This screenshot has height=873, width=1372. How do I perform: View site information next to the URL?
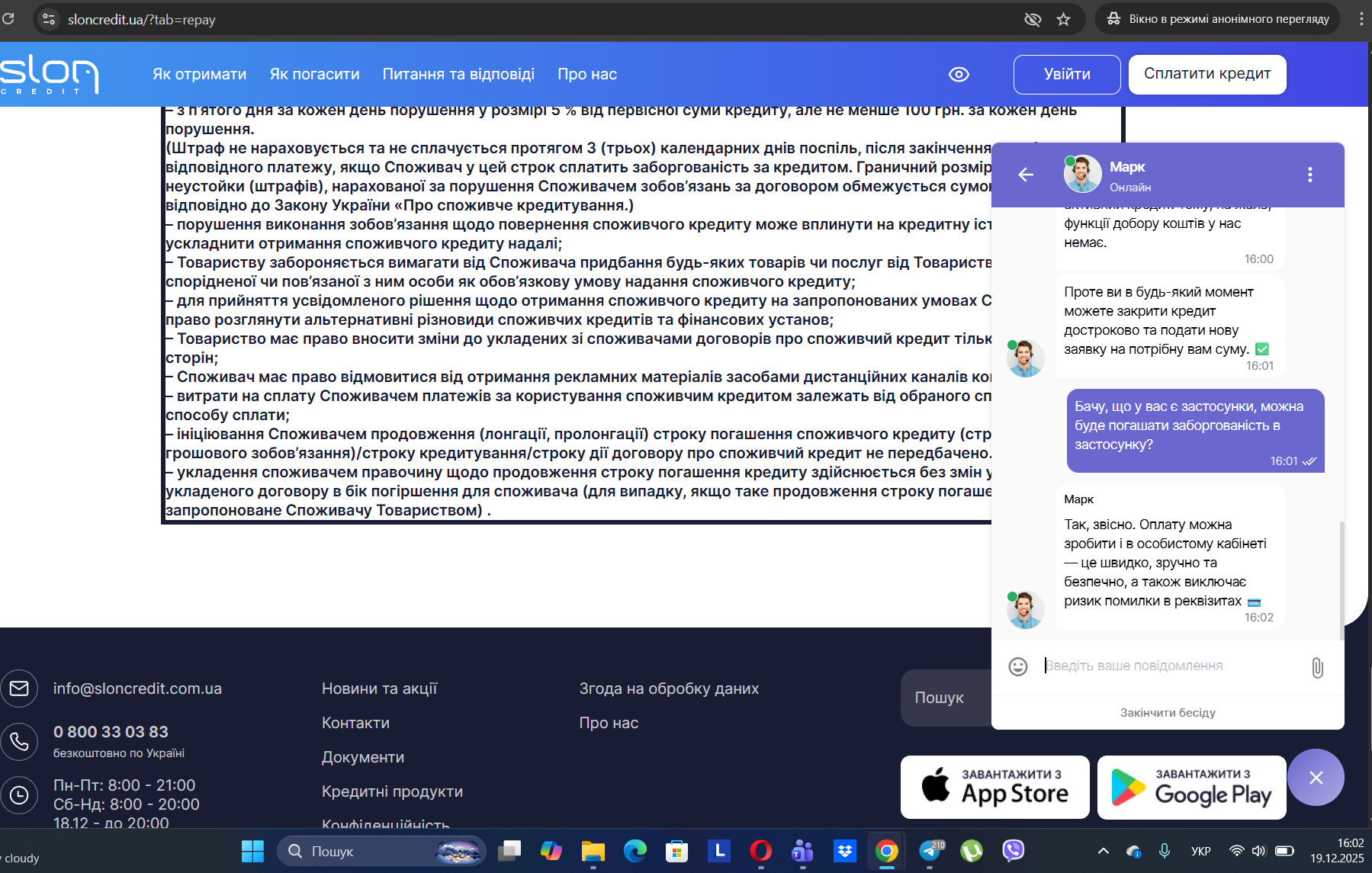coord(49,19)
